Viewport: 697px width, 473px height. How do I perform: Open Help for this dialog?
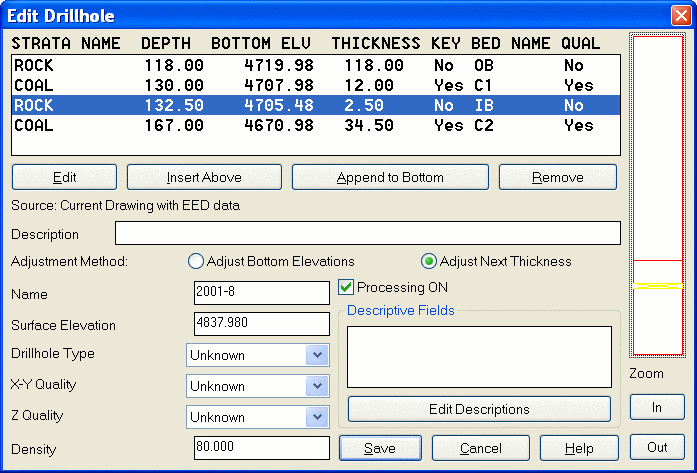[579, 448]
